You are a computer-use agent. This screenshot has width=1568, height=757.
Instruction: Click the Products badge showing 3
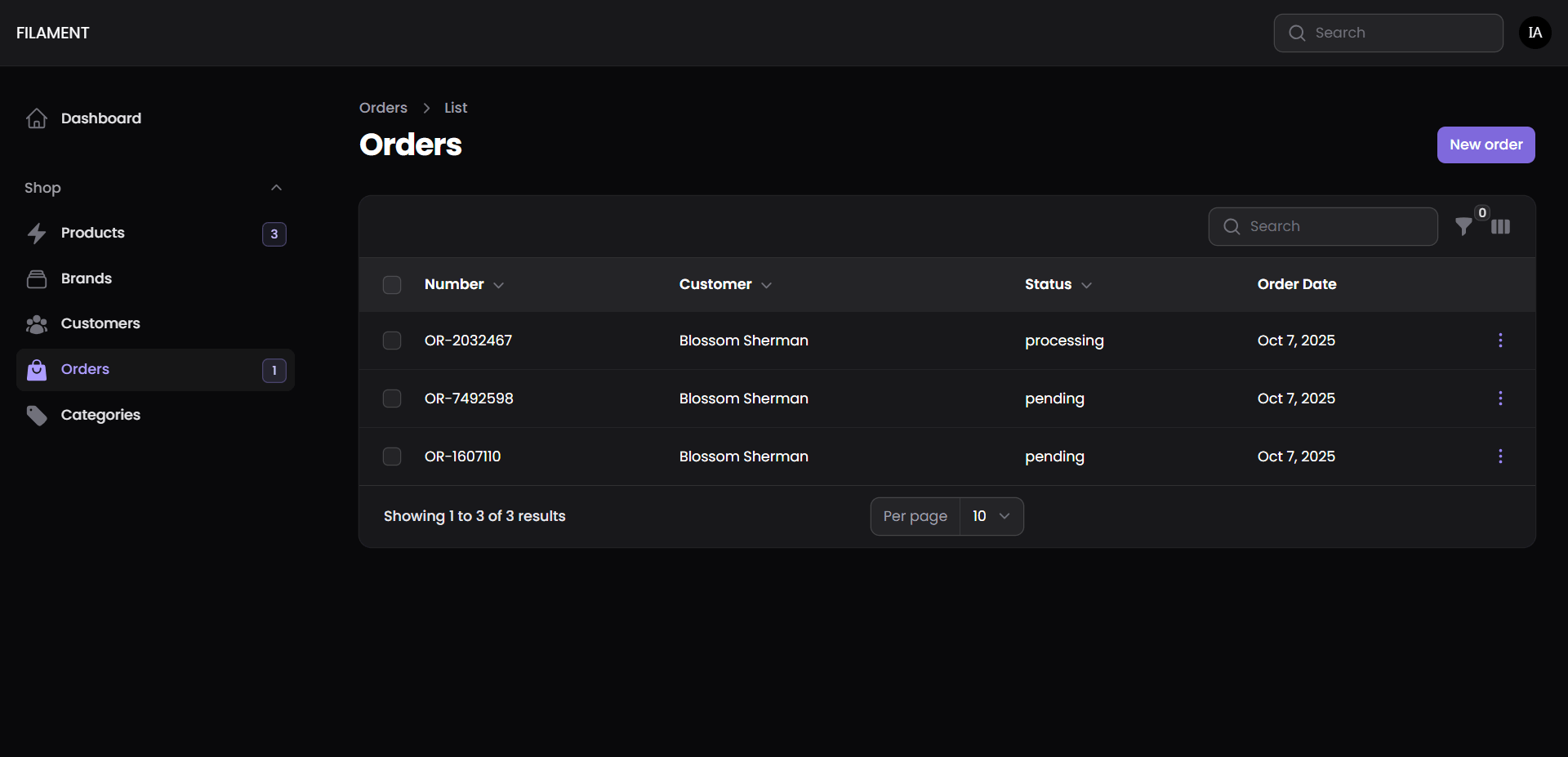coord(274,234)
